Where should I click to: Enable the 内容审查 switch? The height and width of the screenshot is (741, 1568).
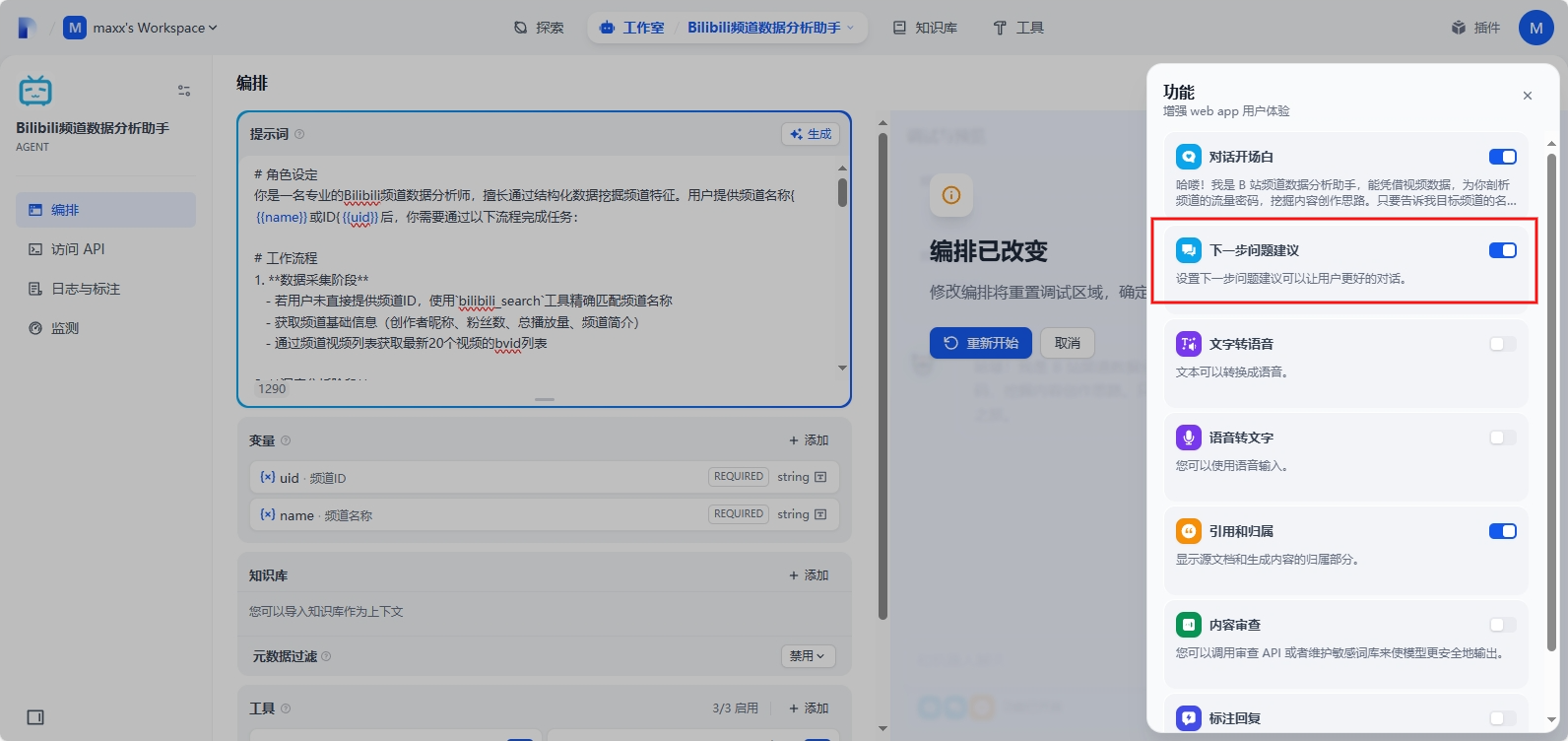tap(1503, 625)
